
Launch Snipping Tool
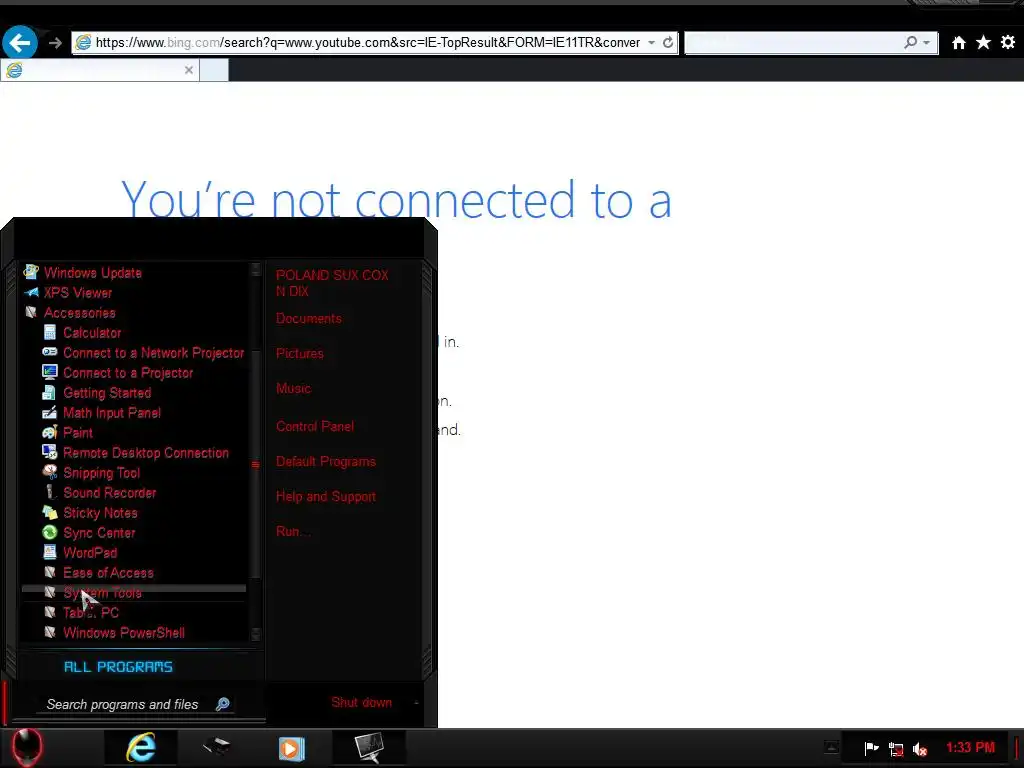(x=101, y=473)
